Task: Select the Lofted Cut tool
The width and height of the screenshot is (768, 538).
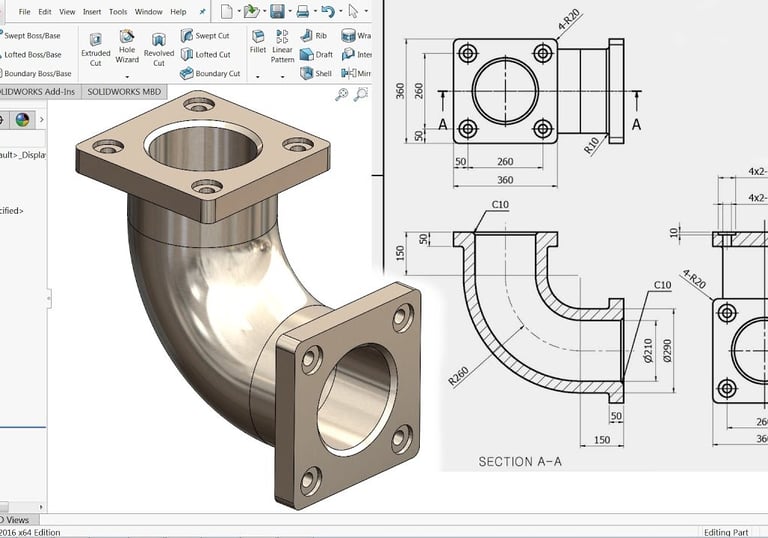Action: (206, 54)
